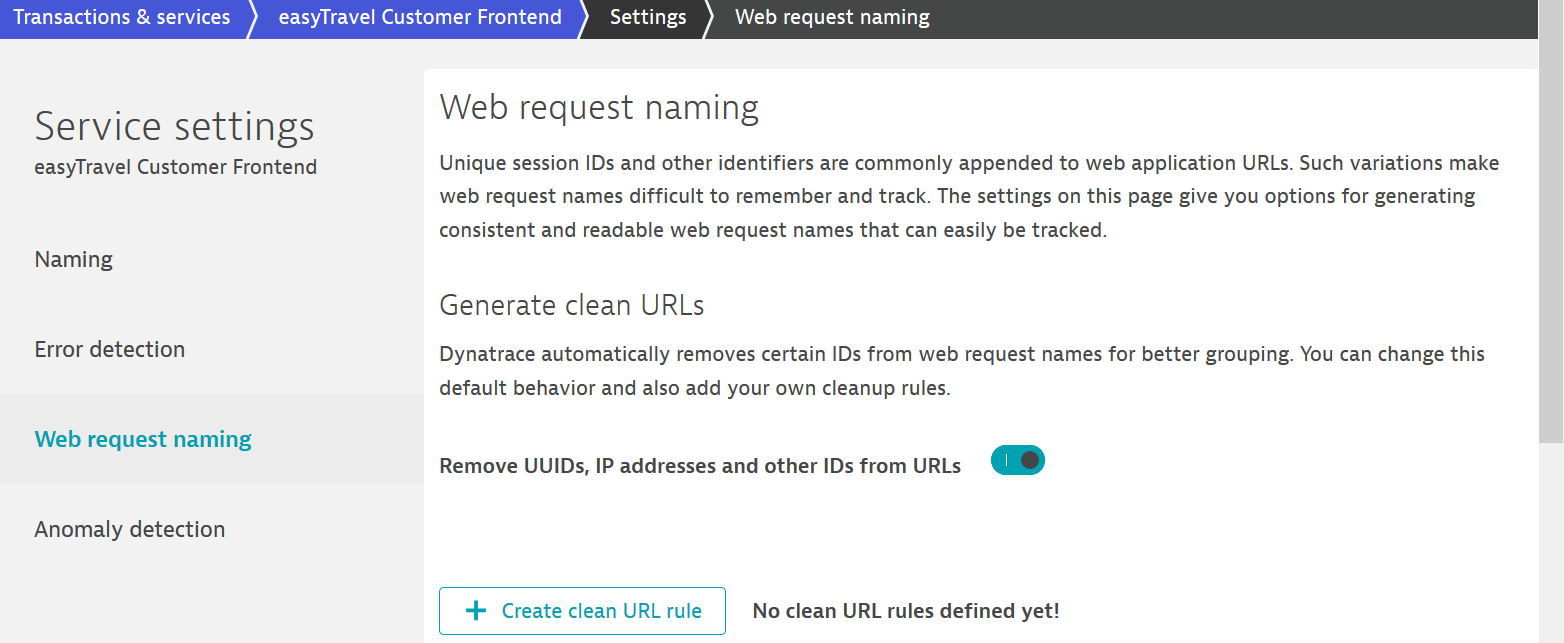Click the paragraph about unique session IDs

(969, 196)
